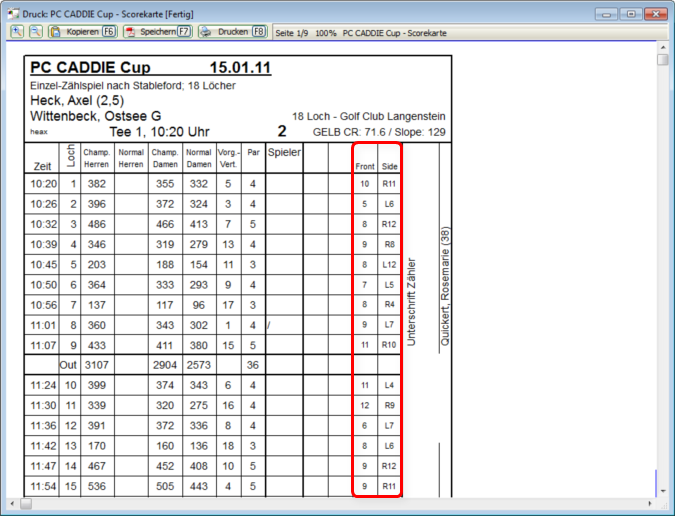Click the vertical scrollbar thumb at top
The height and width of the screenshot is (516, 675).
(x=663, y=60)
